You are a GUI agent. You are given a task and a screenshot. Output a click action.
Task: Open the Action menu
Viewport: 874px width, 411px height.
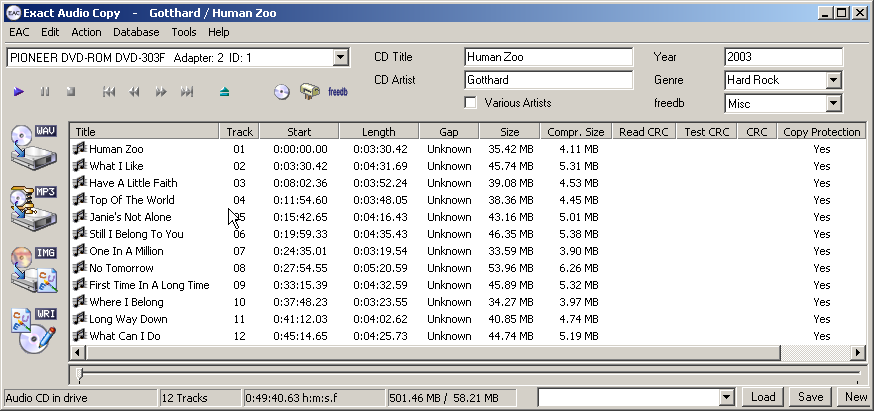click(x=86, y=32)
